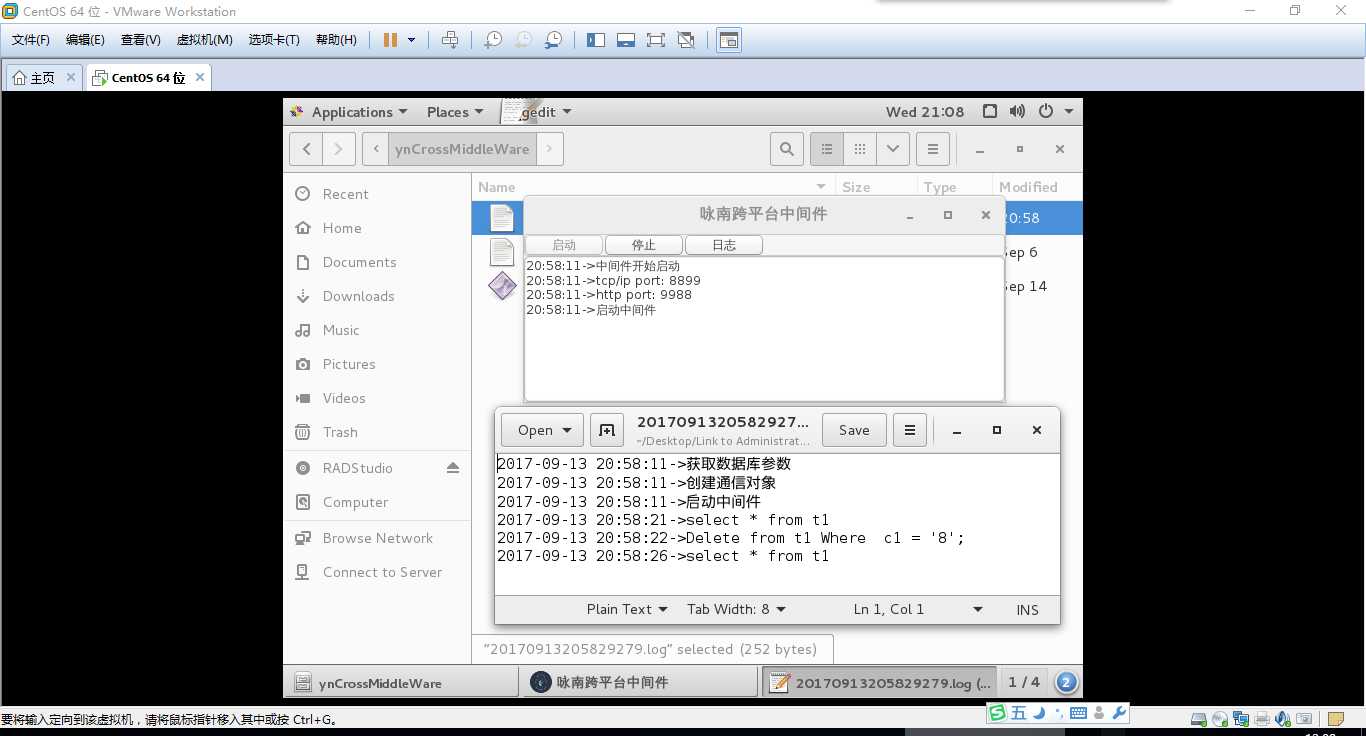Change the Tab Width: 8 setting
The image size is (1366, 736).
click(x=736, y=609)
